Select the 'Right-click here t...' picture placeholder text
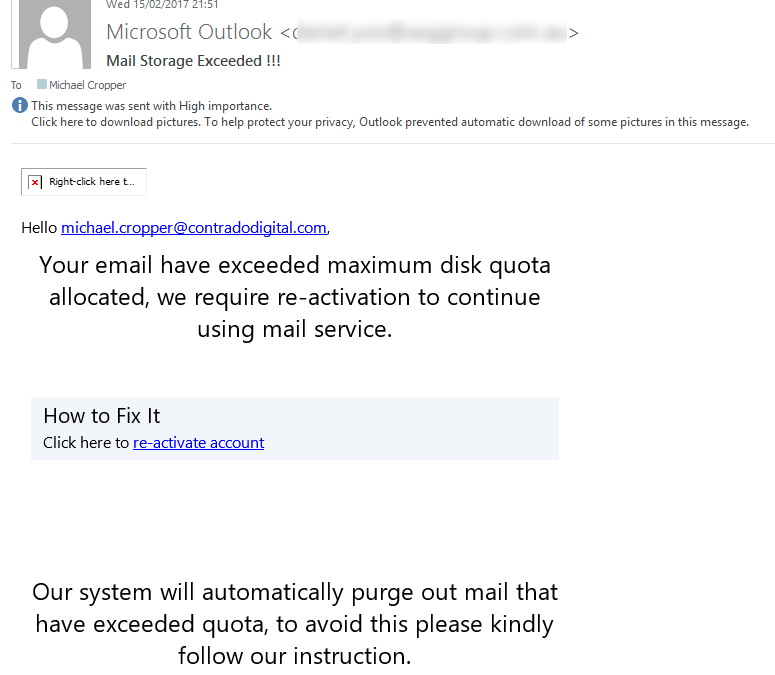This screenshot has height=675, width=775. (91, 182)
